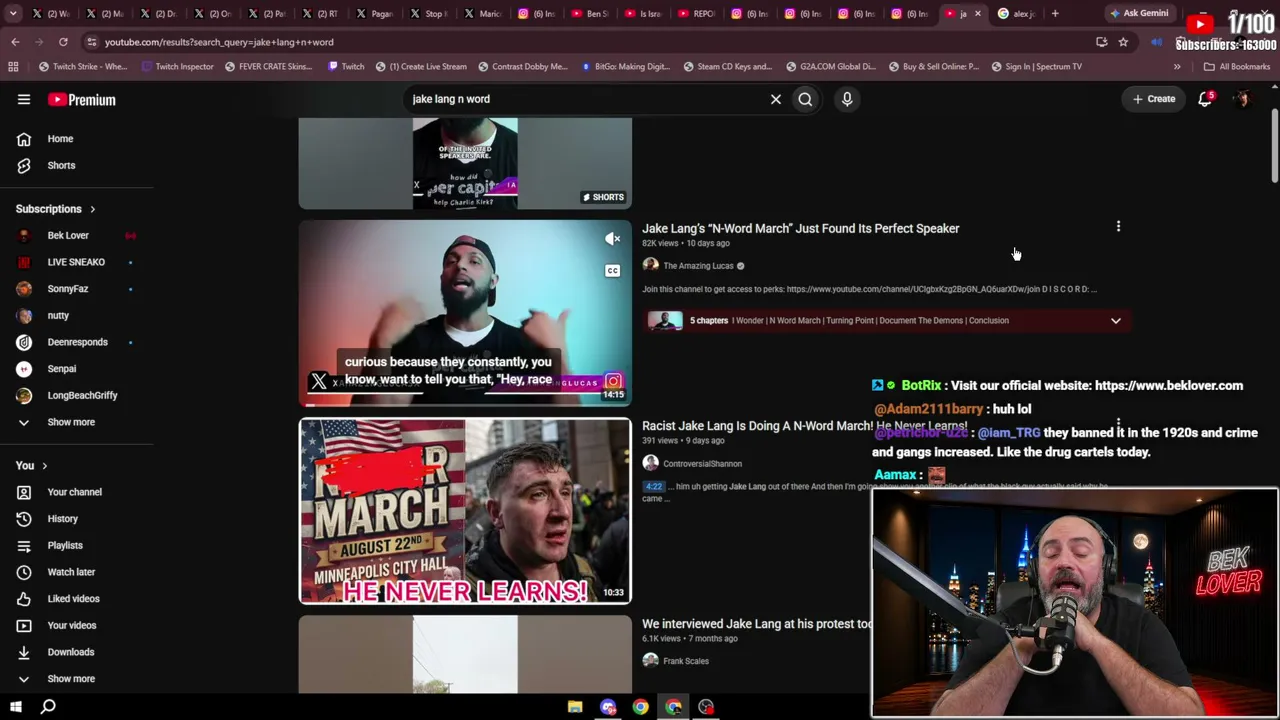The width and height of the screenshot is (1280, 720).
Task: Open the Home sidebar icon
Action: [x=24, y=139]
